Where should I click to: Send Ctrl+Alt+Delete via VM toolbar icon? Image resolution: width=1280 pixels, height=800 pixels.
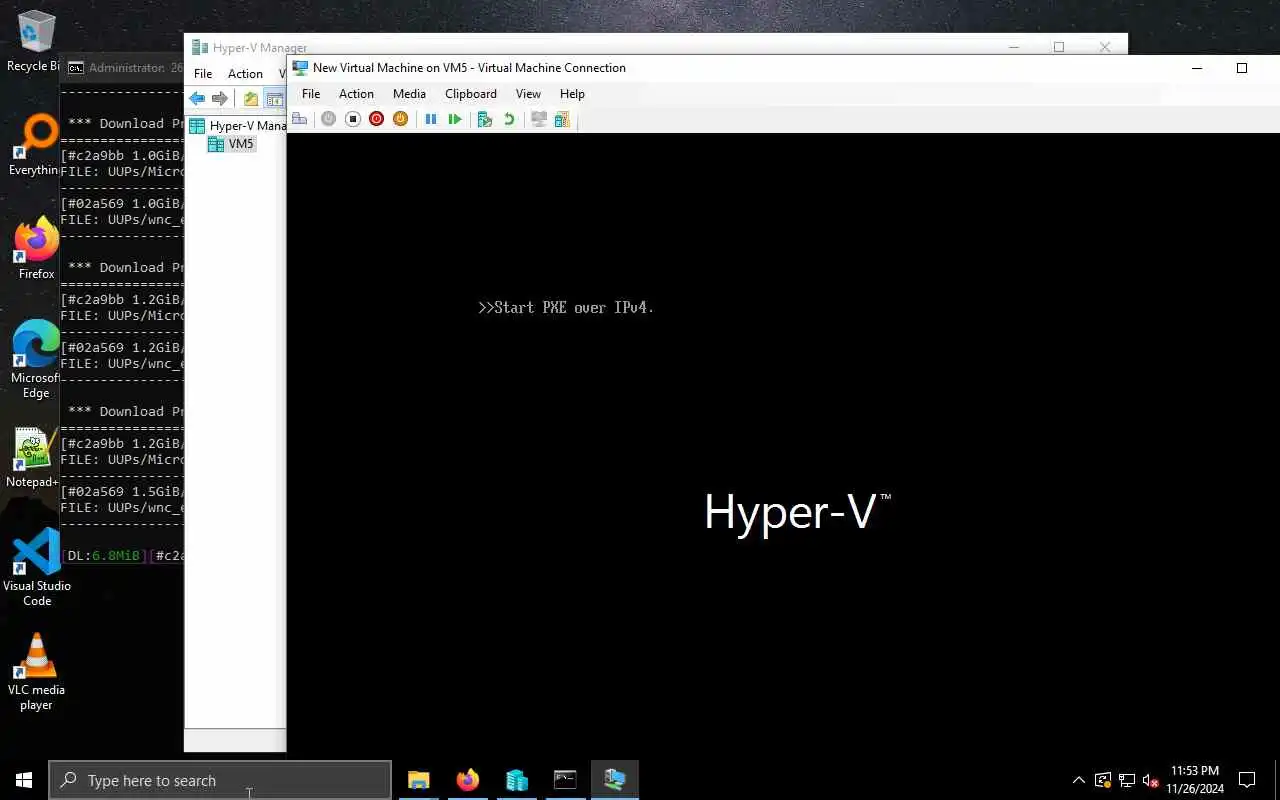299,119
